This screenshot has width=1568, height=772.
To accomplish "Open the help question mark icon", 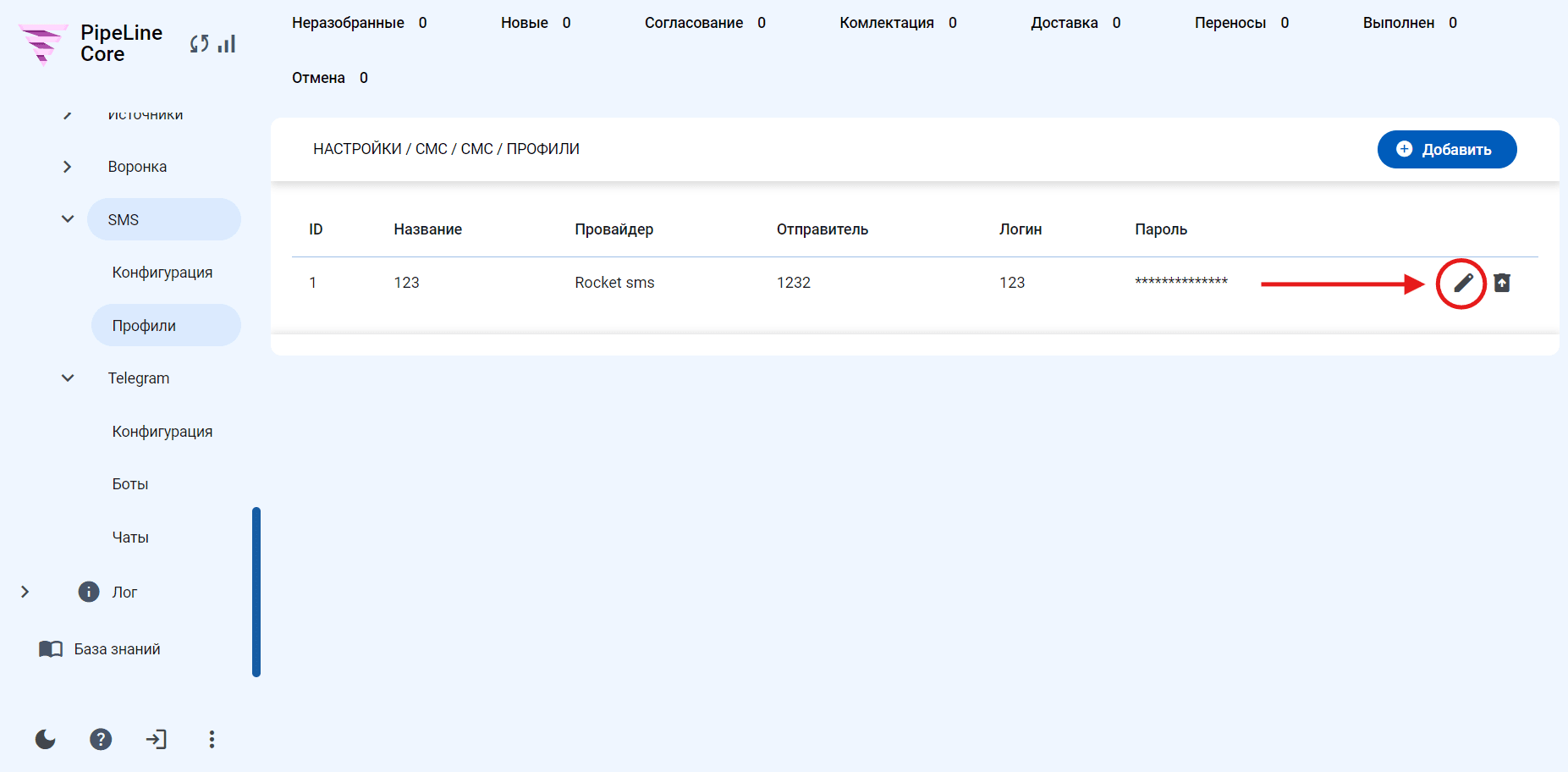I will [x=101, y=739].
